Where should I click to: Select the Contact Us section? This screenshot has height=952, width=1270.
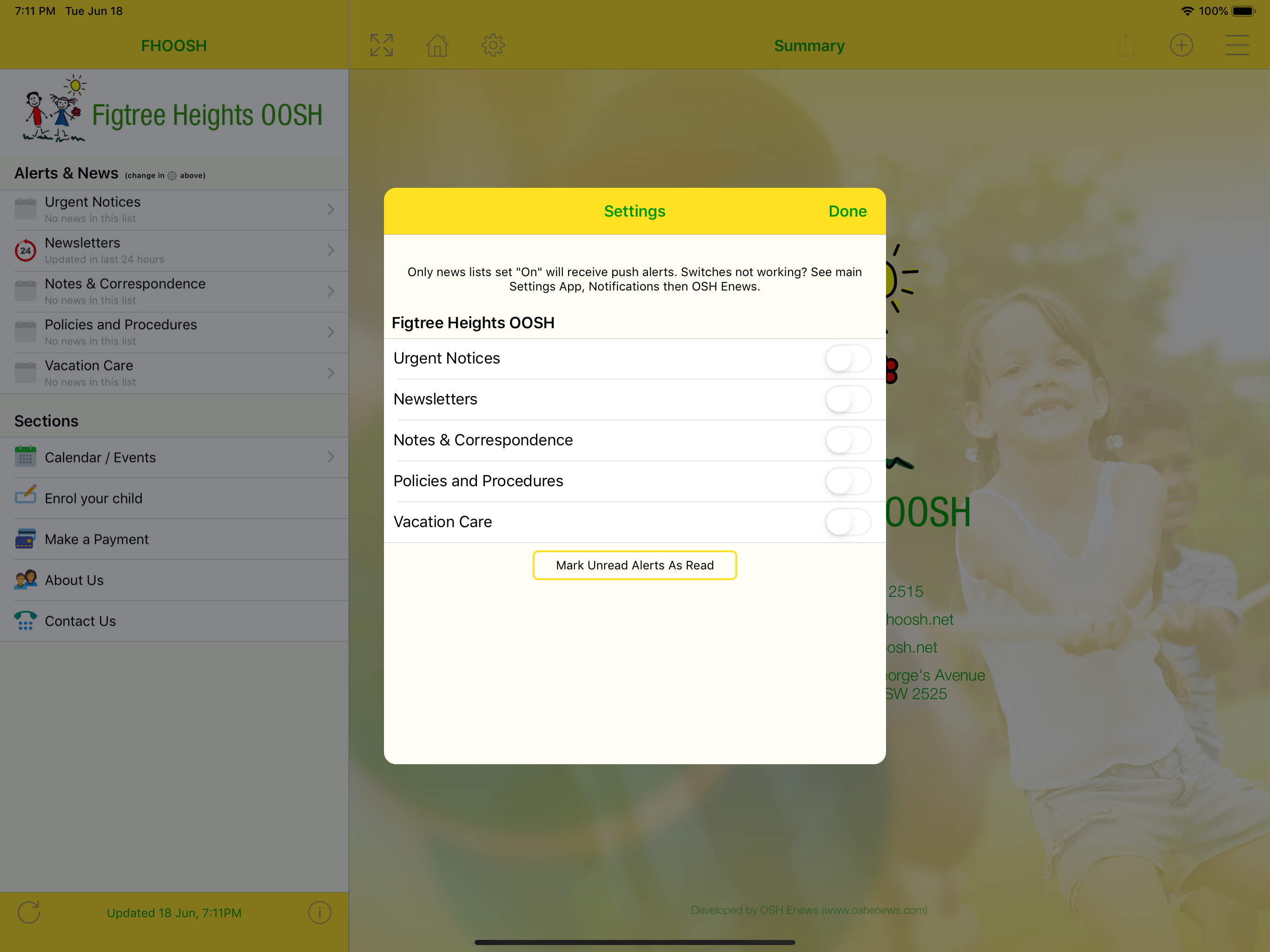[174, 621]
